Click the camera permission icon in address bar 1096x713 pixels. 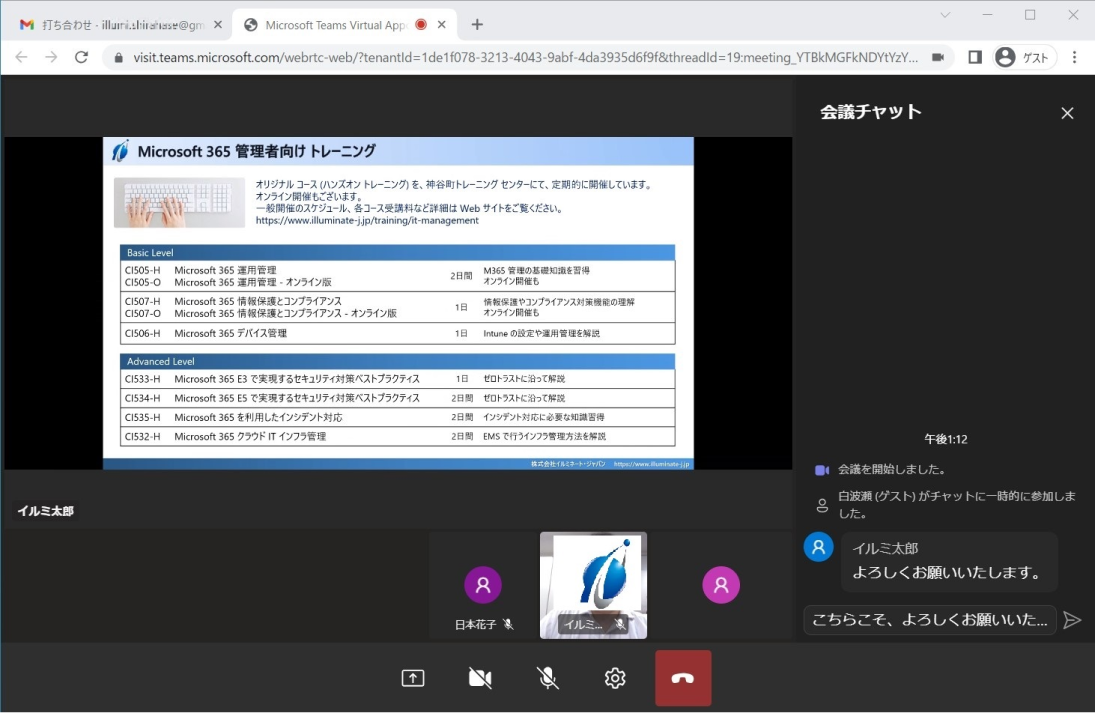coord(938,57)
